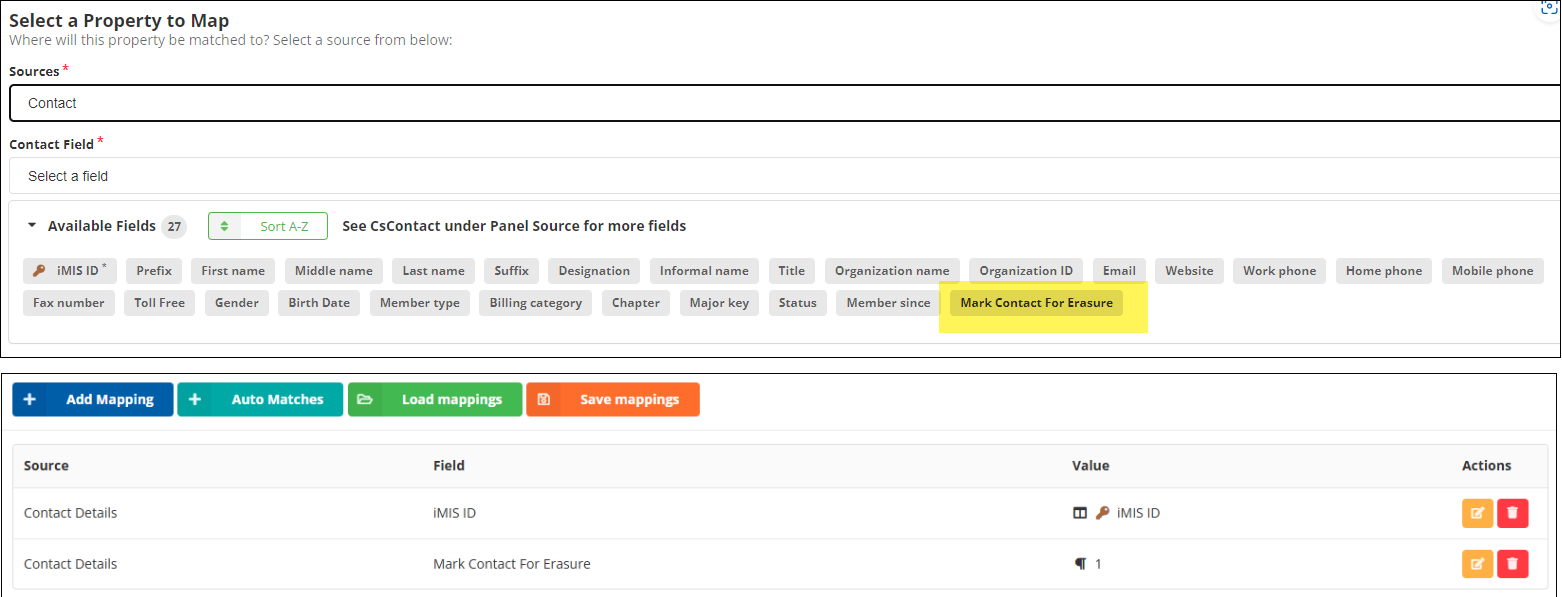
Task: Select the Mark Contact For Erasure field
Action: click(x=1036, y=303)
